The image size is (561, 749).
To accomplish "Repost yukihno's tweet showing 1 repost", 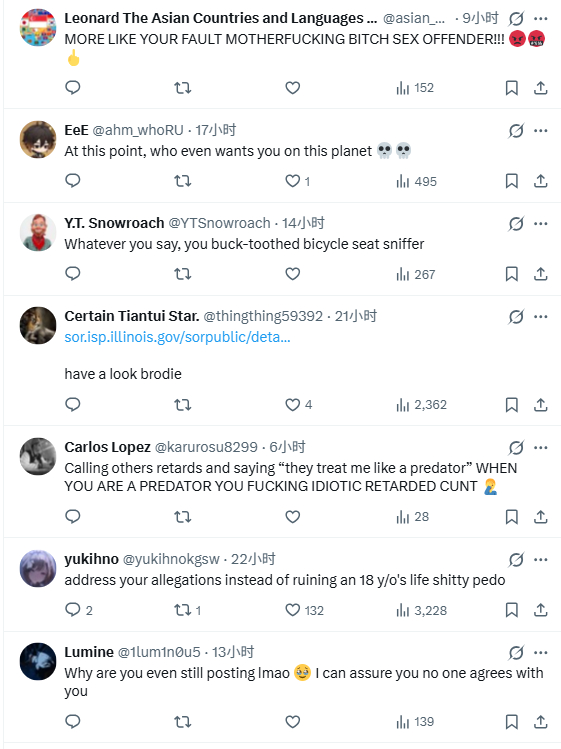I will pos(187,610).
